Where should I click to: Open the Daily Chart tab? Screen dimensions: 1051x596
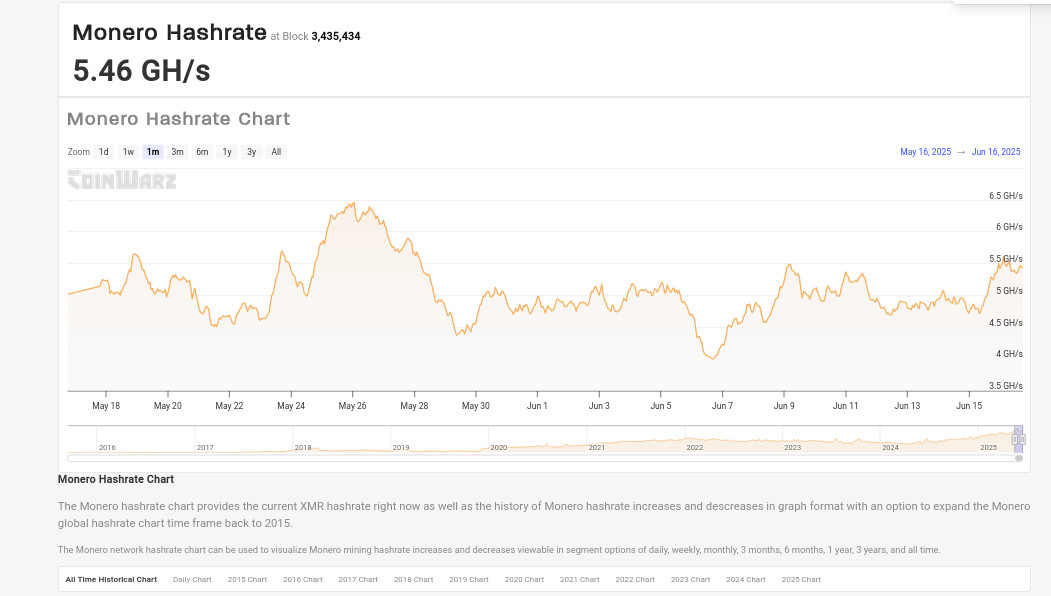(x=192, y=579)
